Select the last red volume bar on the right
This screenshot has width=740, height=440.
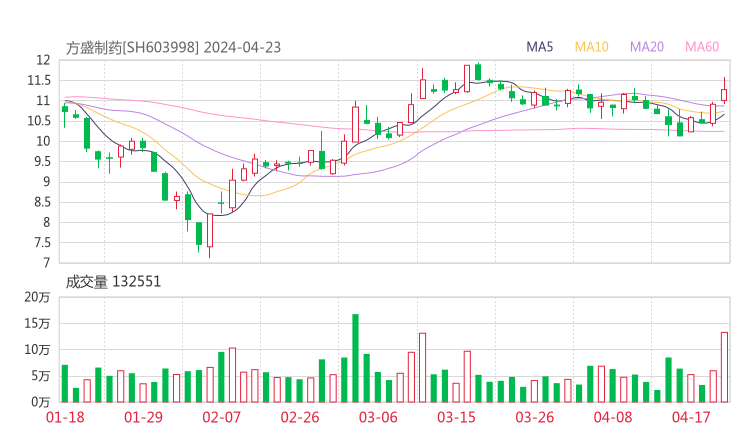[x=724, y=367]
